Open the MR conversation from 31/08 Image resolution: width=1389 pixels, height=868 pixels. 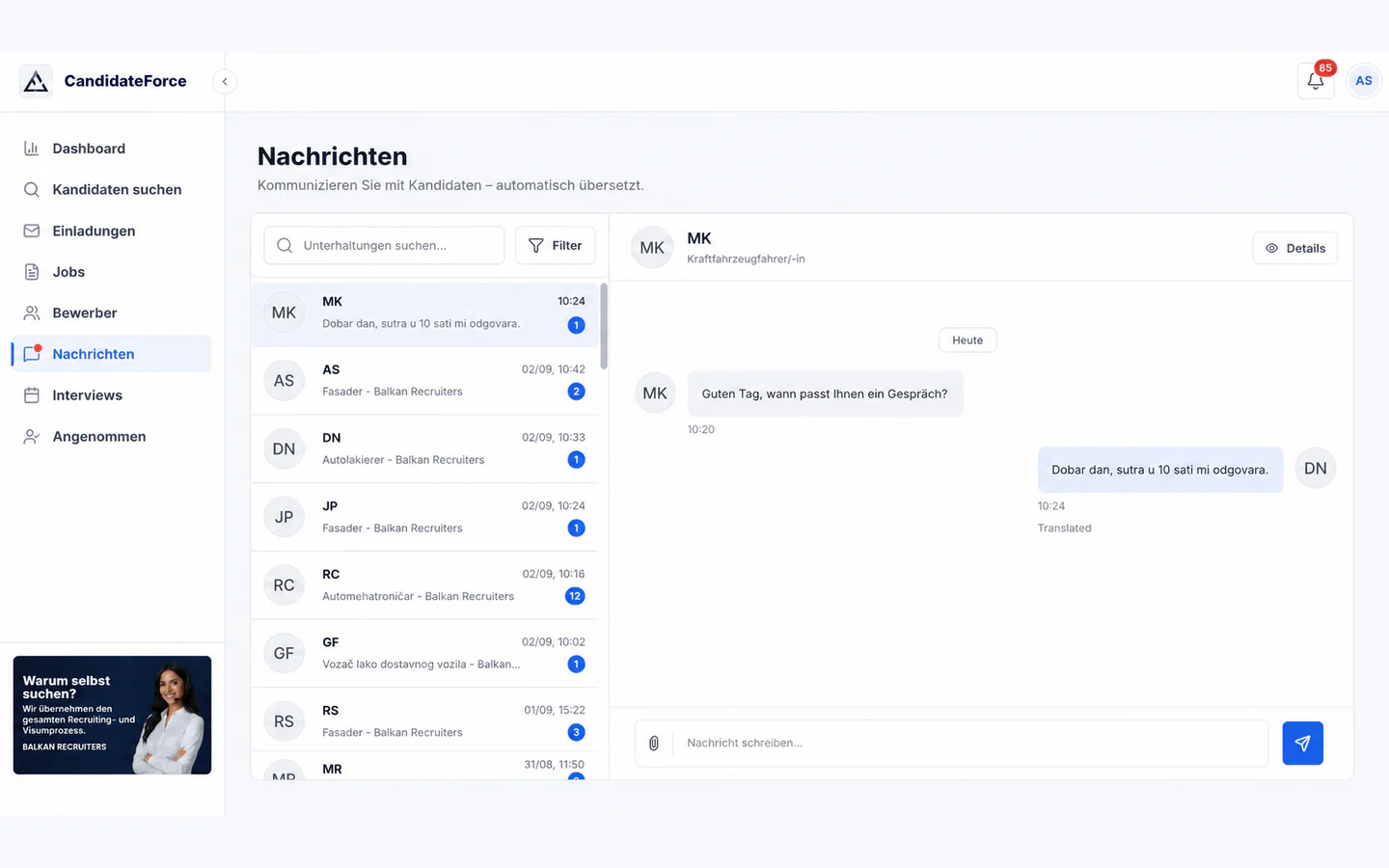tap(424, 768)
